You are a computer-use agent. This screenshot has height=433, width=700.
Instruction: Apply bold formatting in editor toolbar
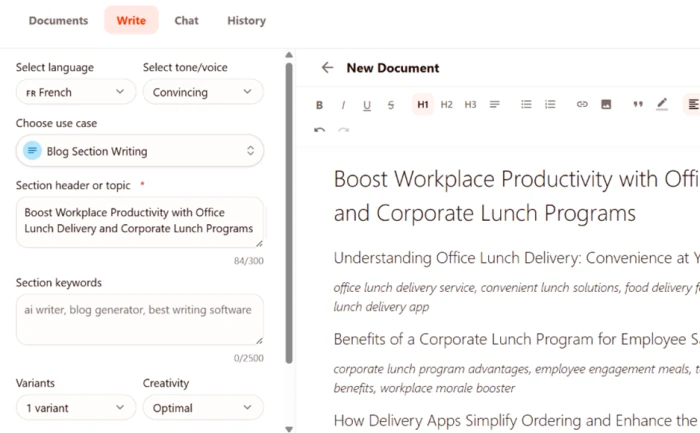319,105
